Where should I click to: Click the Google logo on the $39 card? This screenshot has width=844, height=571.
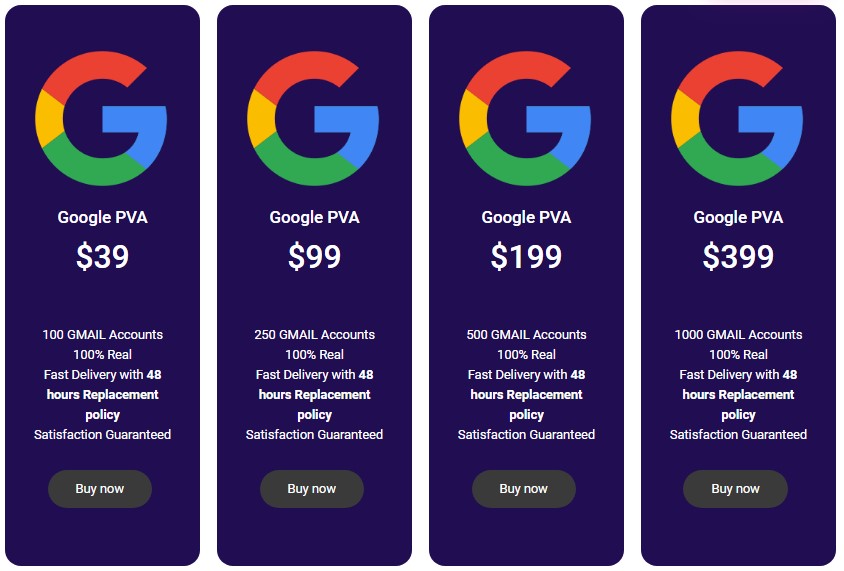[x=101, y=119]
